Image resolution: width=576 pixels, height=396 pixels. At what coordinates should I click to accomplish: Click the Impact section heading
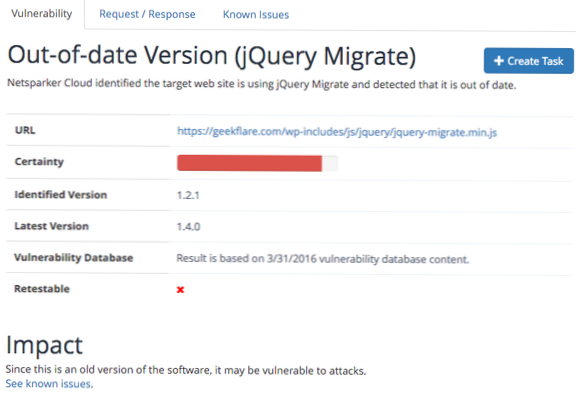click(44, 345)
